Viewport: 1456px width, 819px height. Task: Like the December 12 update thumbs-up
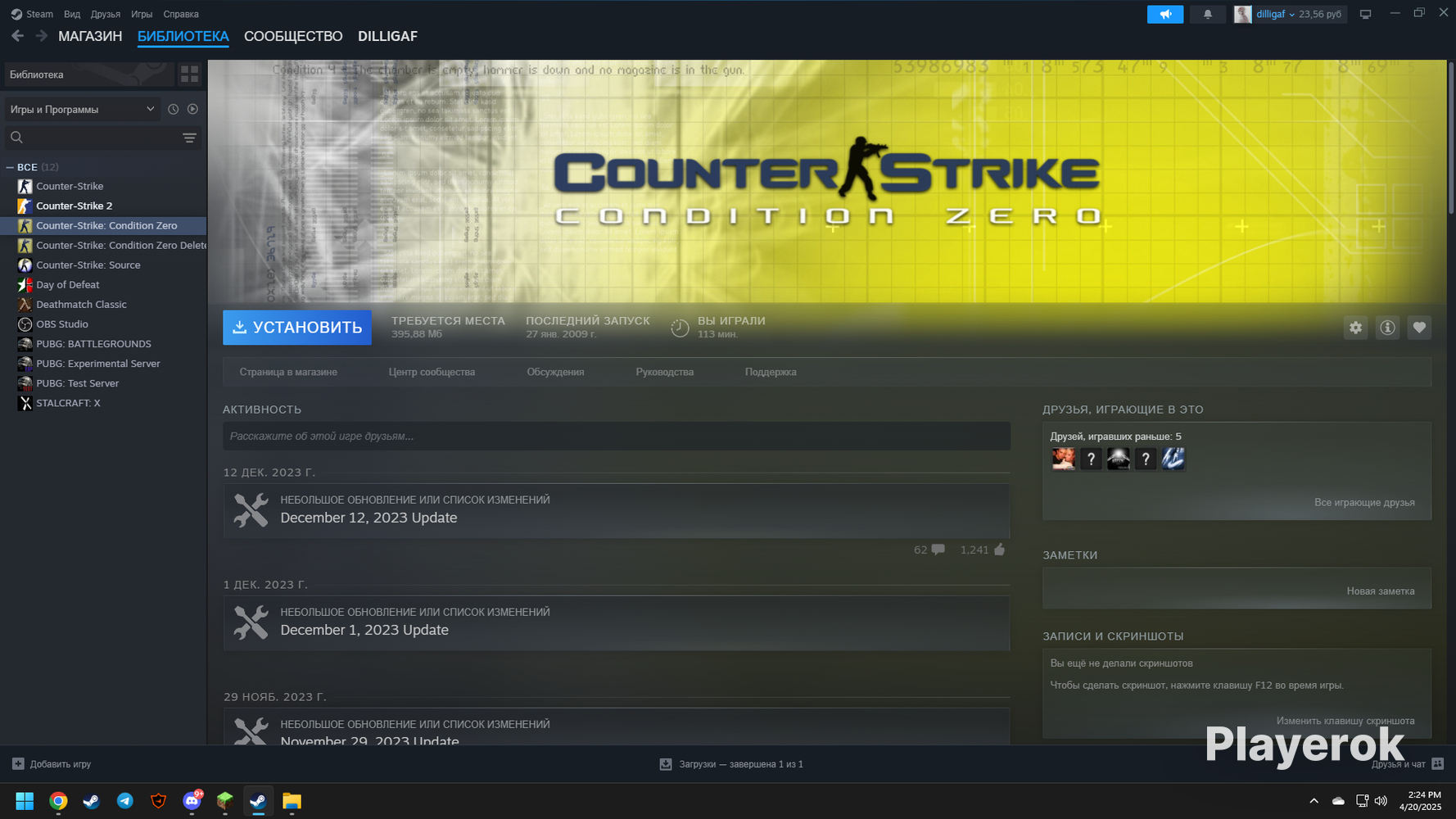tap(999, 550)
